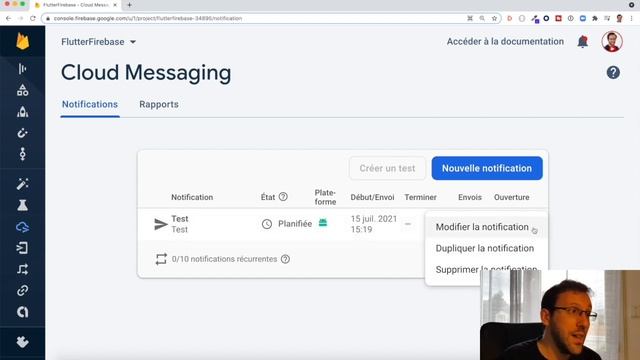Select the Notifications tab

point(90,104)
